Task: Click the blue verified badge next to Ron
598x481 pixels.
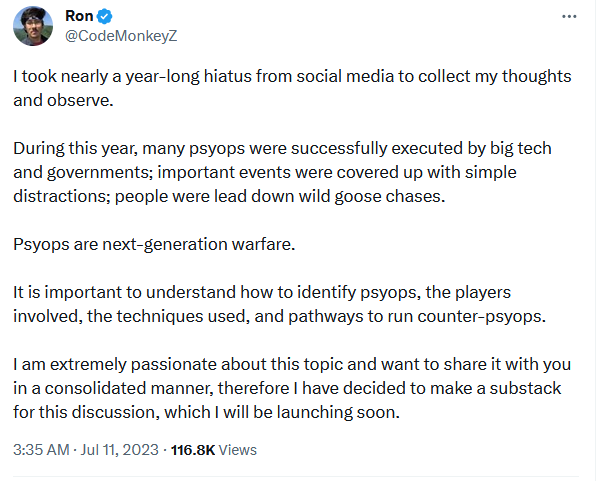Action: [x=104, y=16]
